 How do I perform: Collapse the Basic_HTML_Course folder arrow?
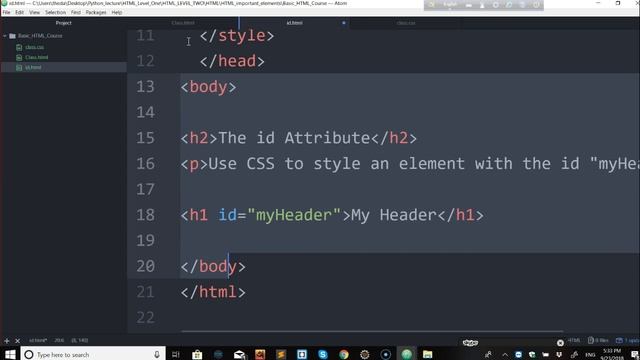pyautogui.click(x=5, y=36)
